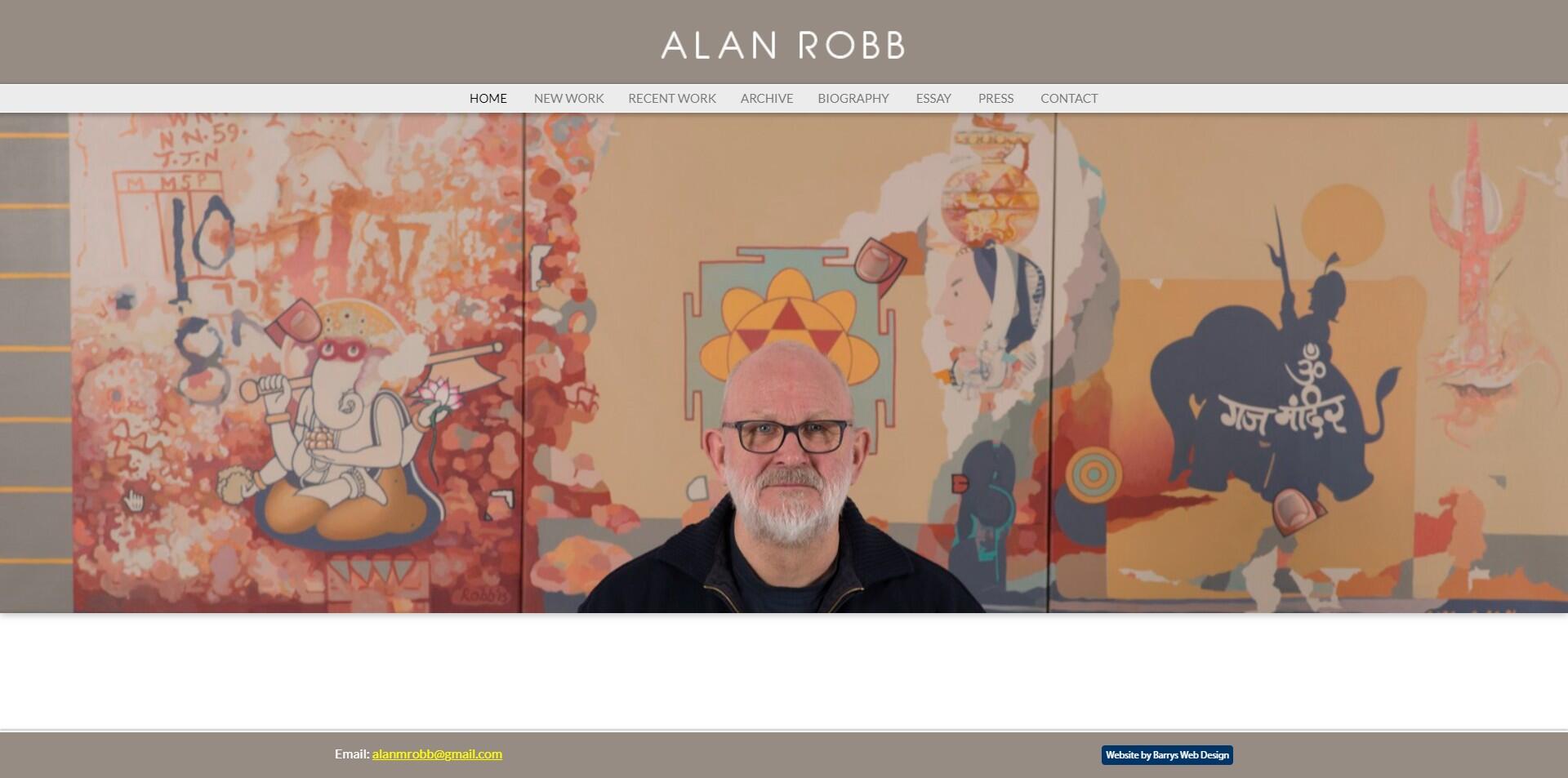Click the orange lotus yantra with red triangle
Viewport: 1568px width, 778px height.
(788, 322)
